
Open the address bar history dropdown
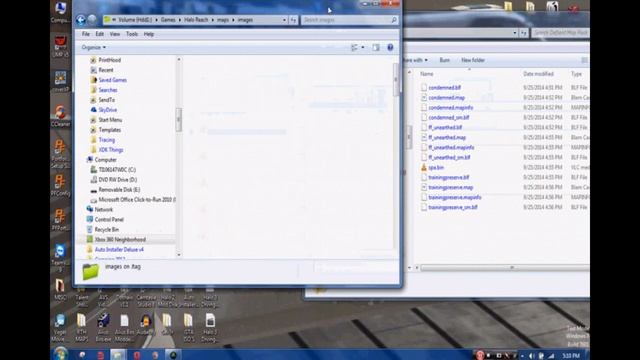coord(284,20)
